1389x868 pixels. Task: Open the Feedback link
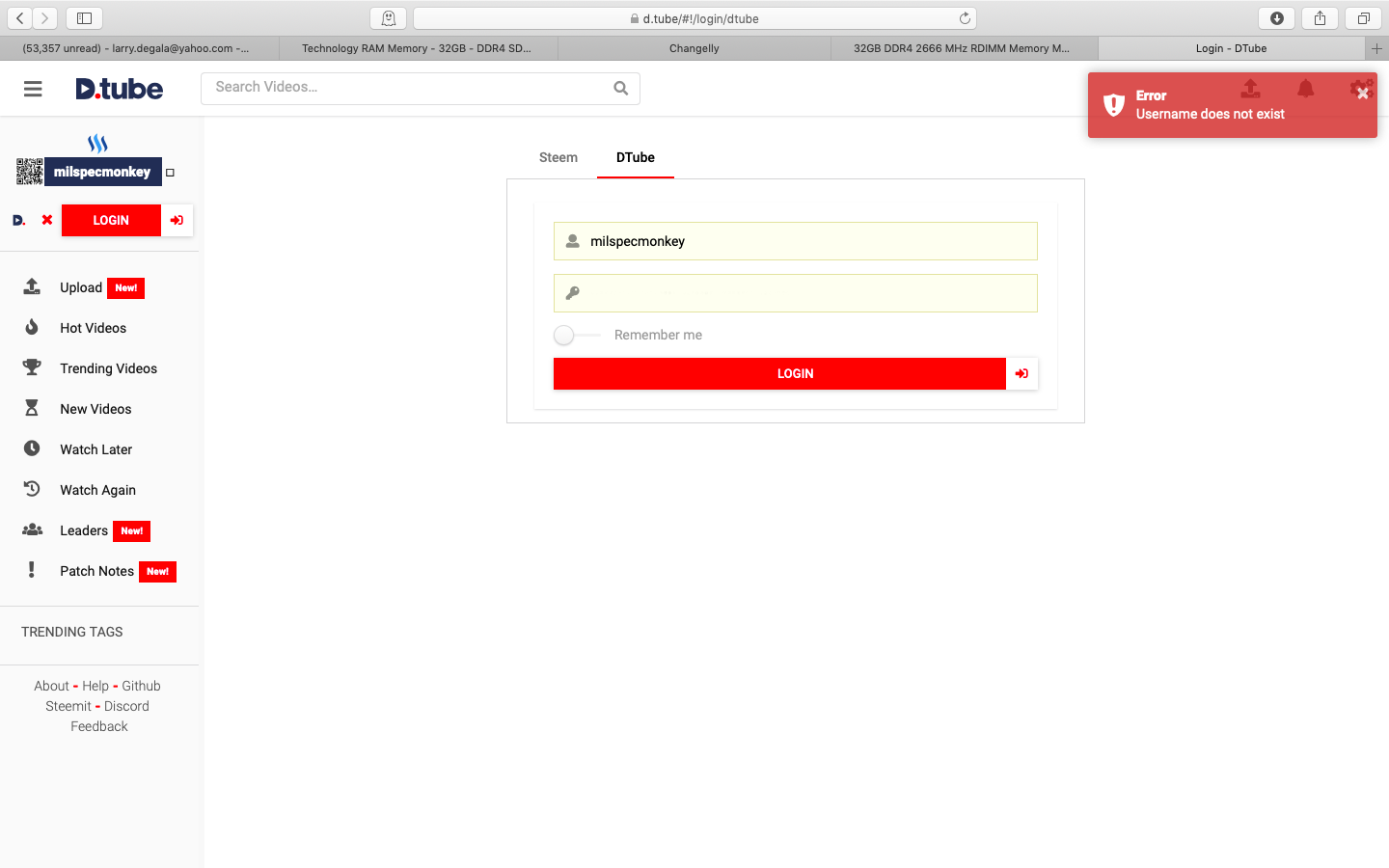pyautogui.click(x=99, y=726)
